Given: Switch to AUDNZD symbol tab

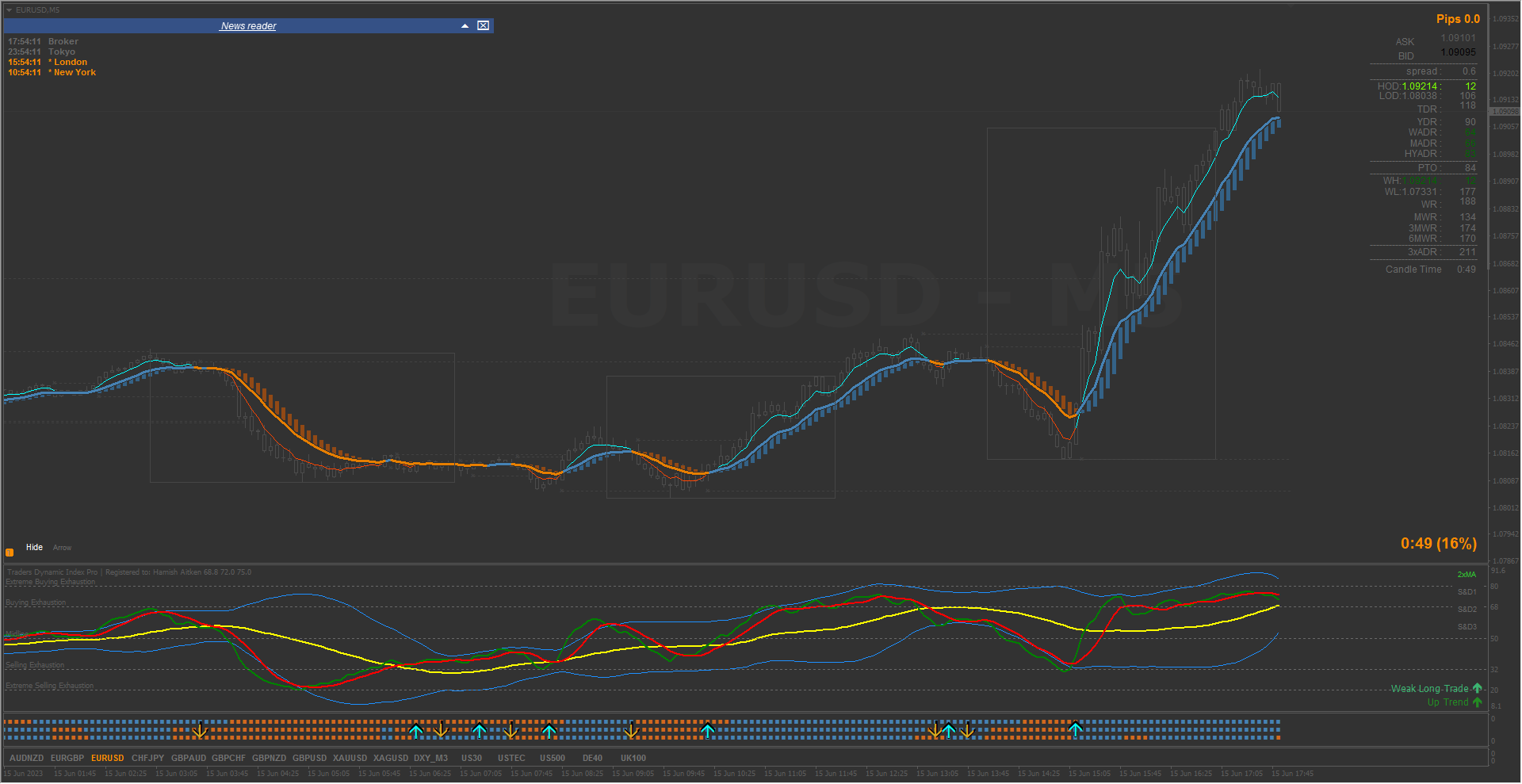Looking at the screenshot, I should click(x=27, y=759).
